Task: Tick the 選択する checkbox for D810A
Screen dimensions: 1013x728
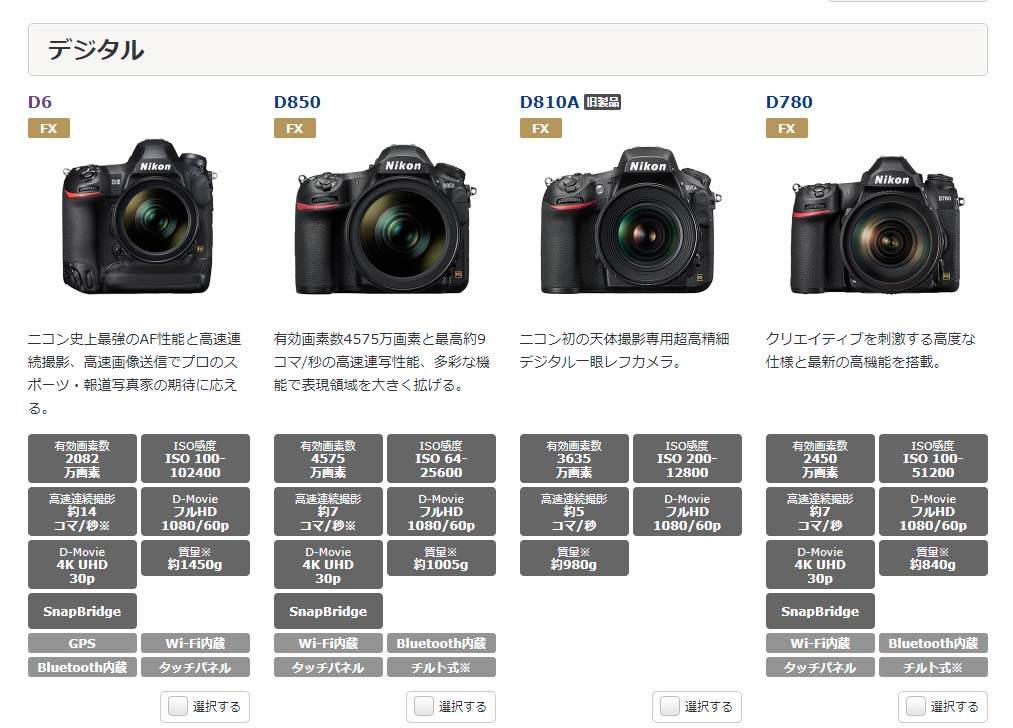Action: point(670,706)
